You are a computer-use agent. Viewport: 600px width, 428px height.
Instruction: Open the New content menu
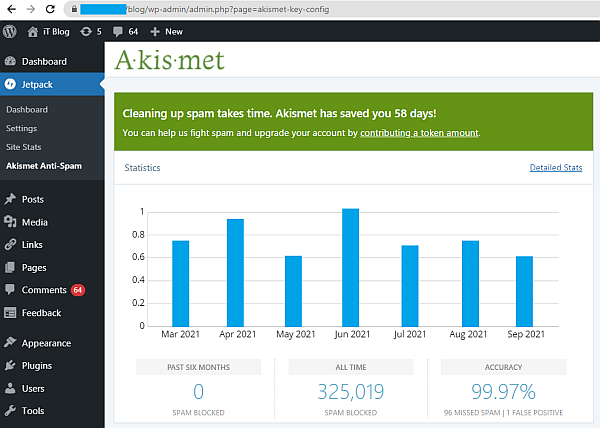click(174, 32)
